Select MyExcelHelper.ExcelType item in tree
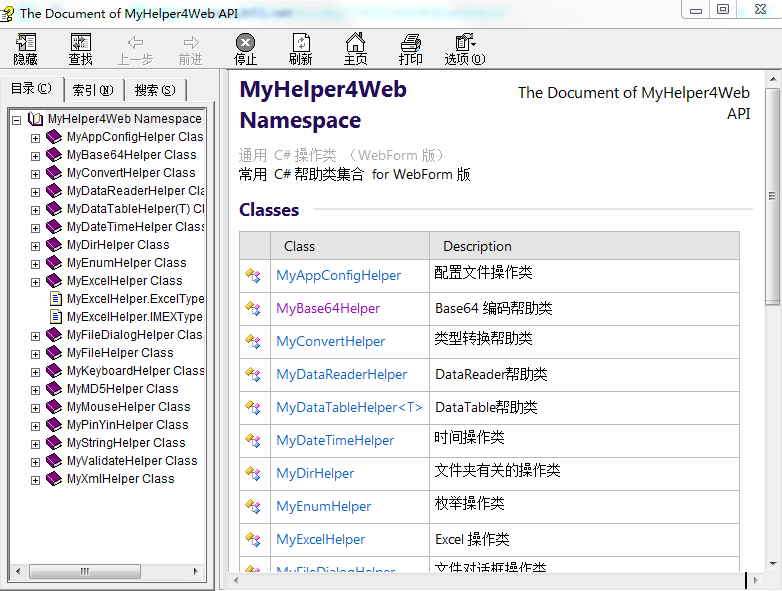This screenshot has width=782, height=591. click(x=135, y=299)
